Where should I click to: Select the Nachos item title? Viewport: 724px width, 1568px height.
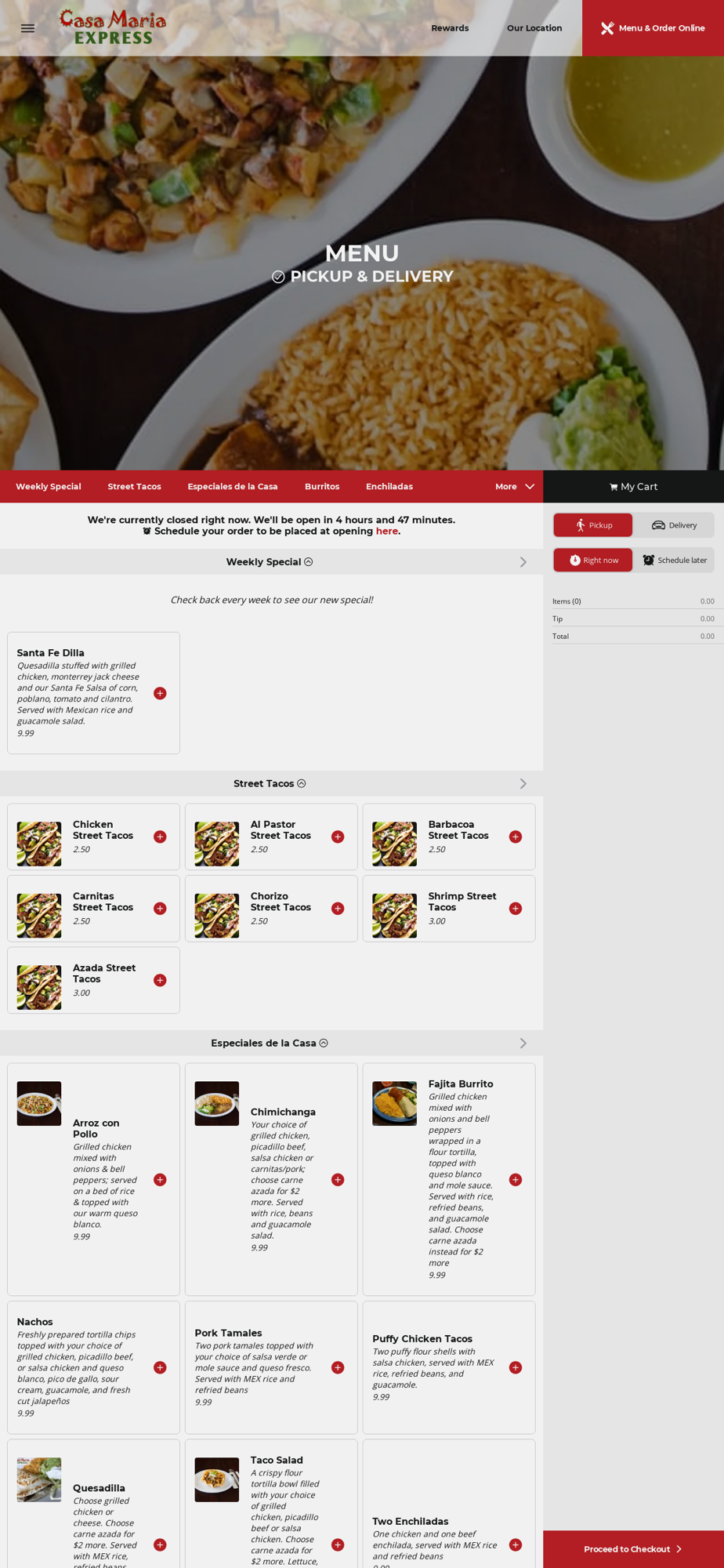tap(35, 1322)
